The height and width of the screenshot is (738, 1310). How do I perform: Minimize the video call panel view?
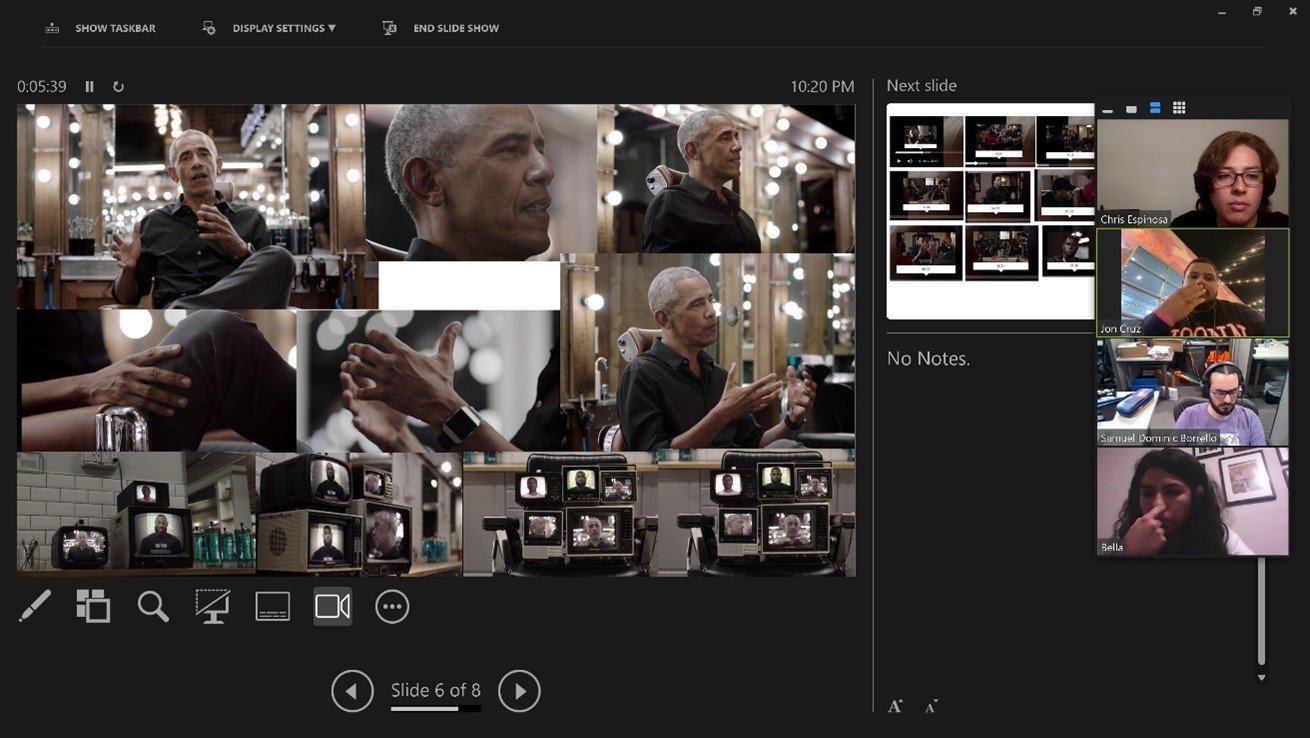pyautogui.click(x=1108, y=109)
